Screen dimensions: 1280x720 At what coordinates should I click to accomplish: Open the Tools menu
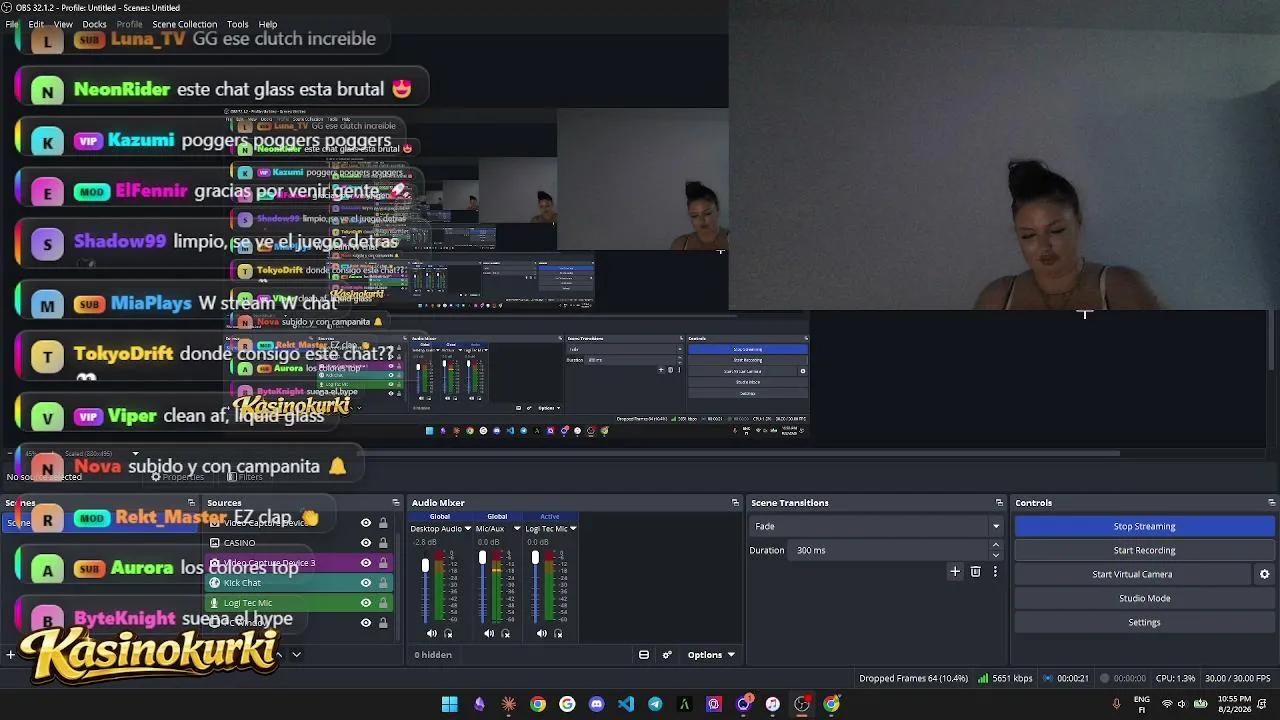pos(238,24)
